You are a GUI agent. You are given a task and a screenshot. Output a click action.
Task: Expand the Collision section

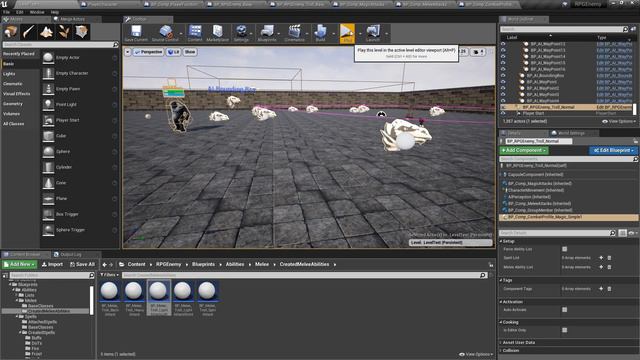click(501, 351)
